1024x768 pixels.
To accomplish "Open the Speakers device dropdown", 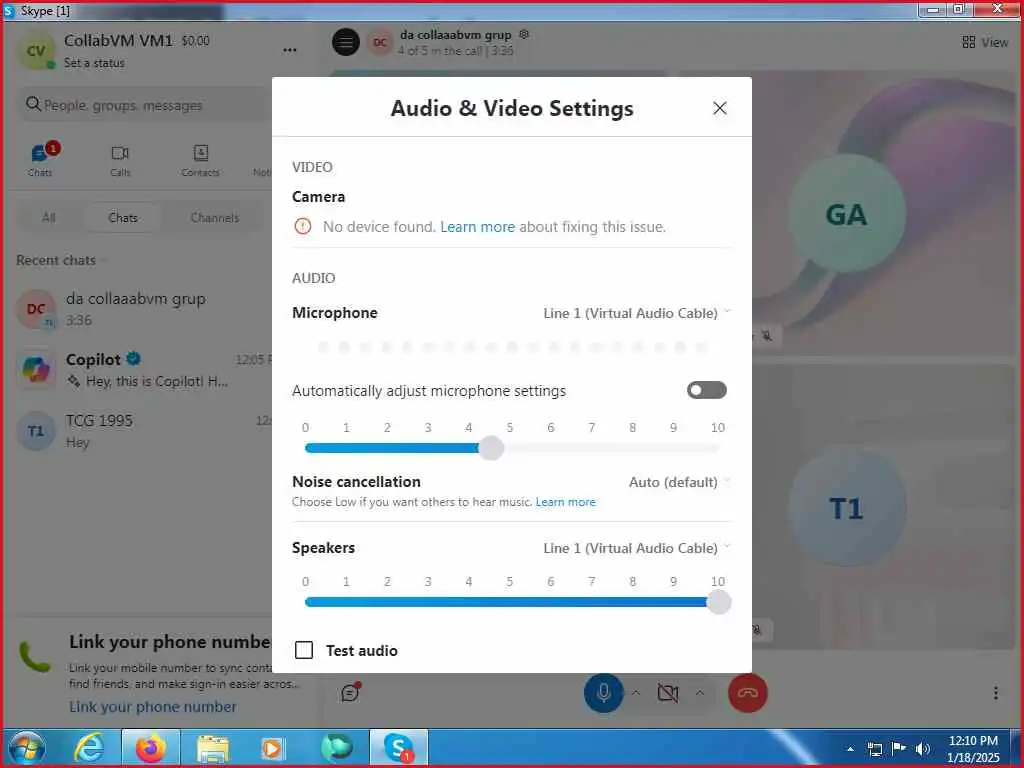I will (637, 548).
